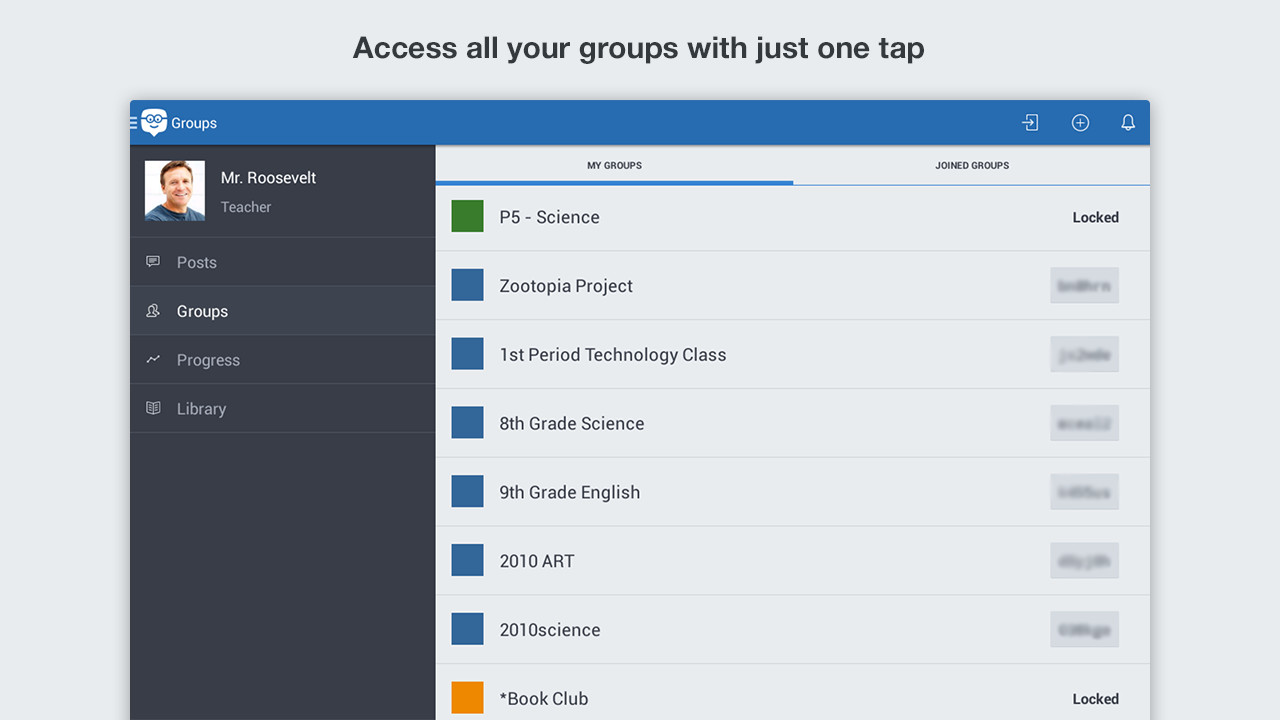The height and width of the screenshot is (720, 1280).
Task: Click the blurred group code for Zootopia Project
Action: click(x=1084, y=285)
